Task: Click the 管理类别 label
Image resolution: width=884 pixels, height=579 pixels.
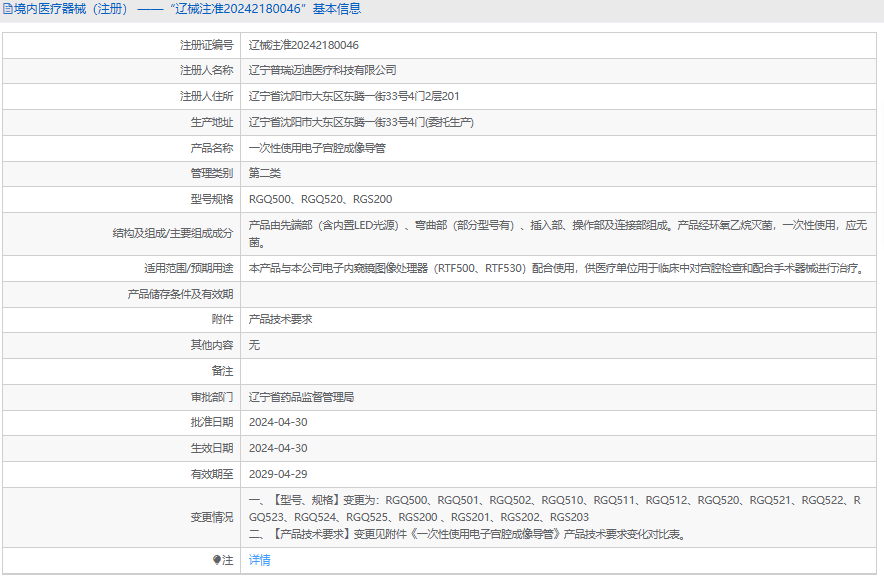Action: 212,173
